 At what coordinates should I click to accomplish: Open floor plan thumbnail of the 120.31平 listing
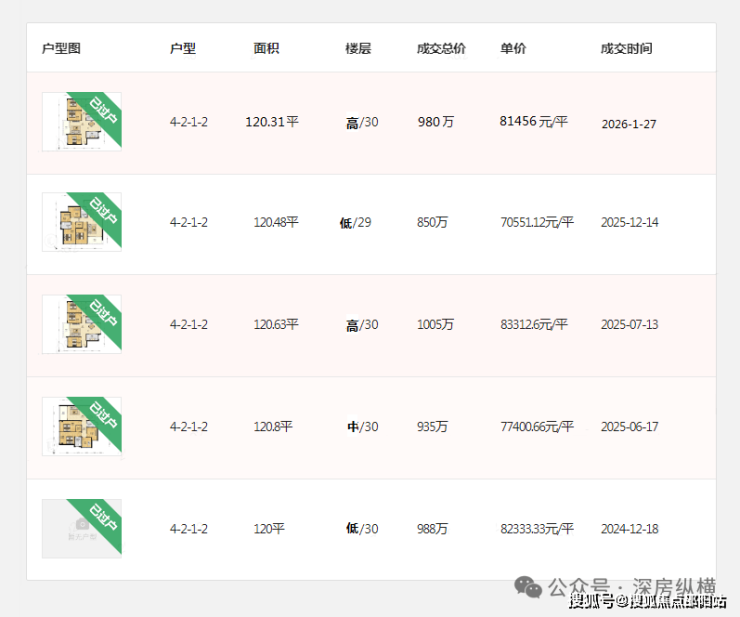[82, 122]
